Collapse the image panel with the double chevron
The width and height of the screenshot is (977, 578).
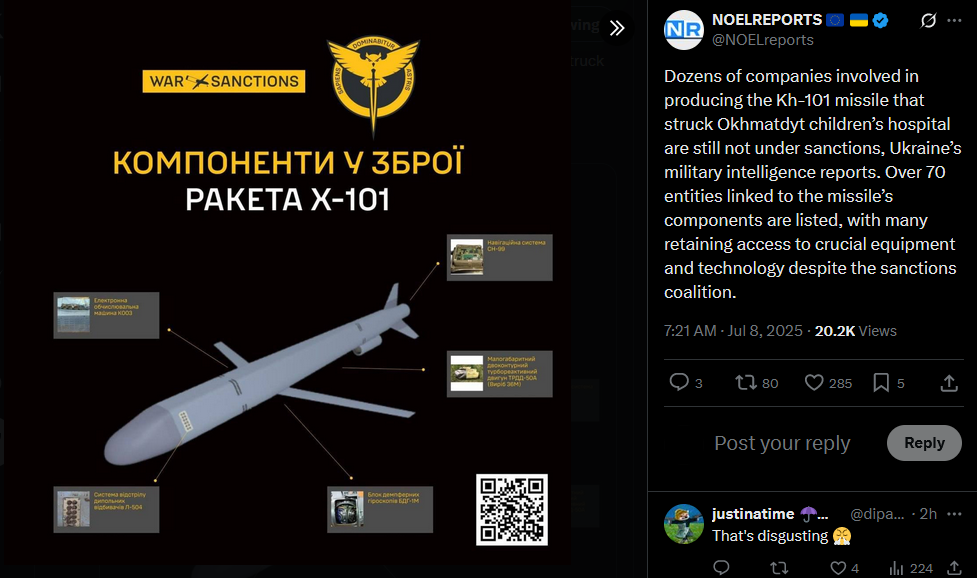(617, 28)
